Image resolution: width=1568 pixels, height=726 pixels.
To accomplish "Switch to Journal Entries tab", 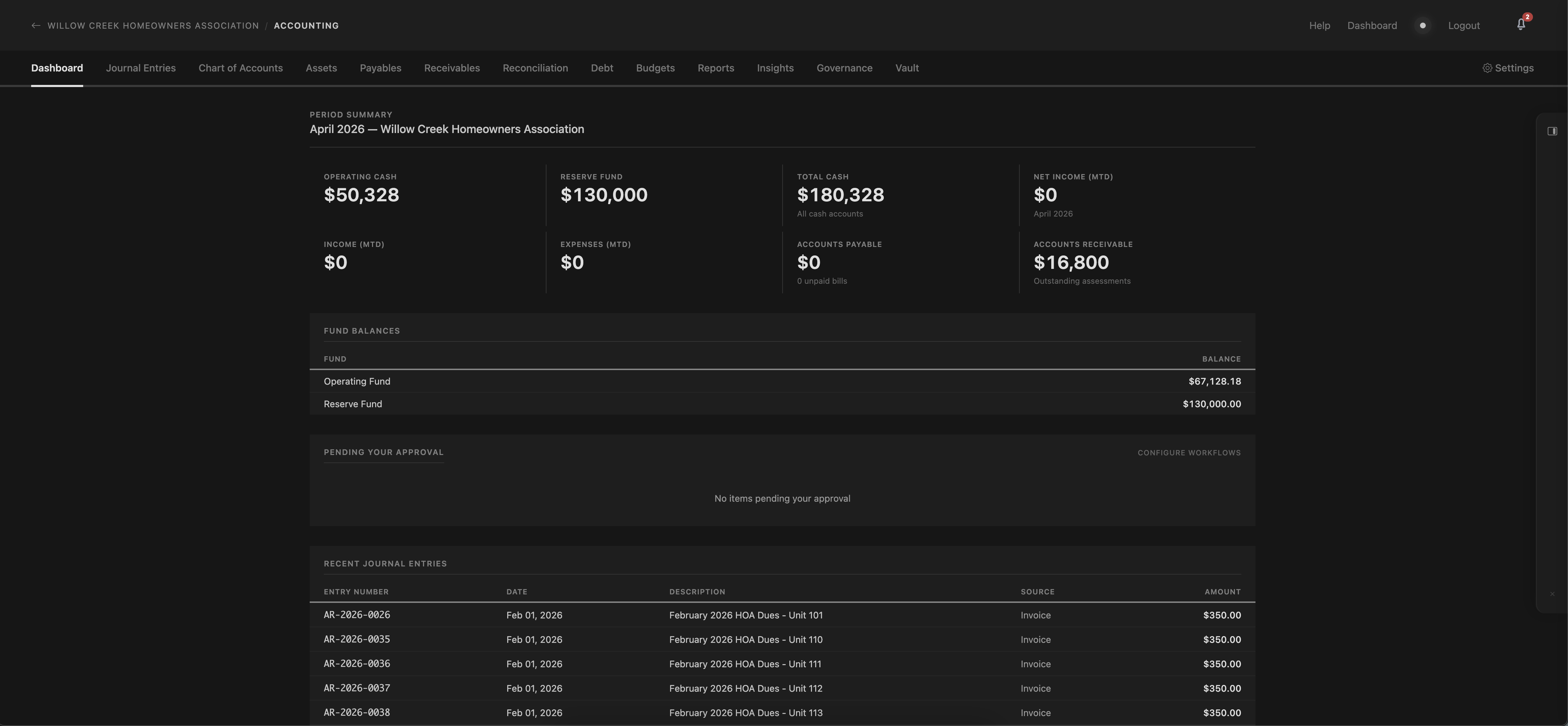I will click(x=141, y=68).
